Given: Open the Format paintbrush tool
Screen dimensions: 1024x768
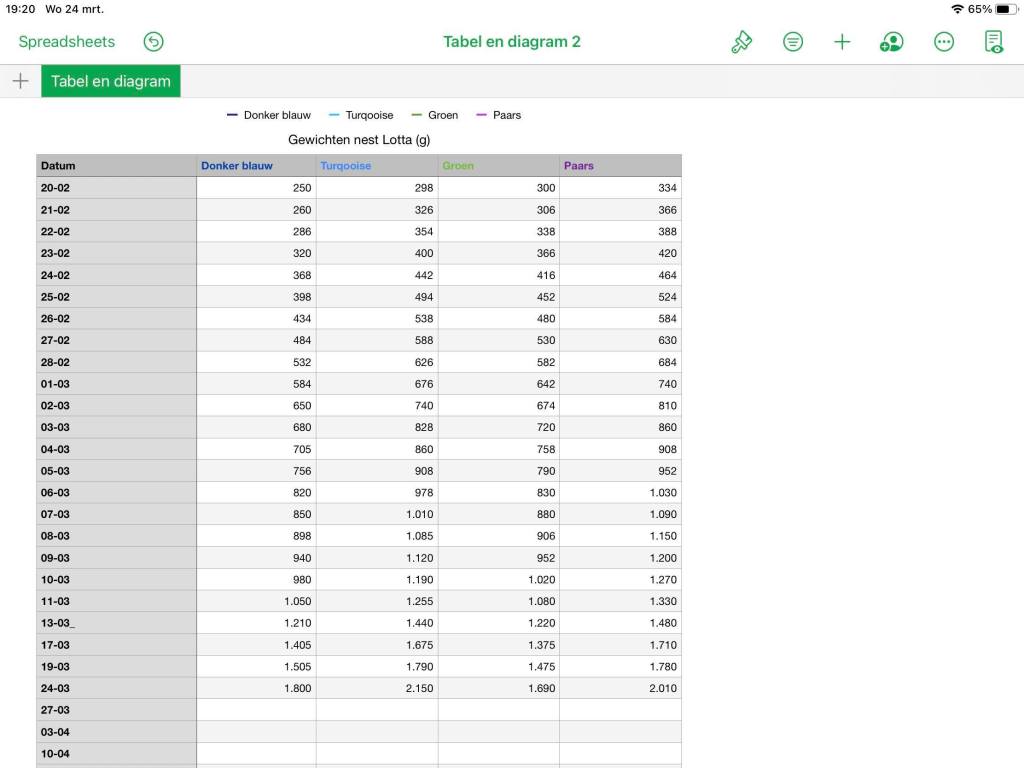Looking at the screenshot, I should (x=741, y=41).
